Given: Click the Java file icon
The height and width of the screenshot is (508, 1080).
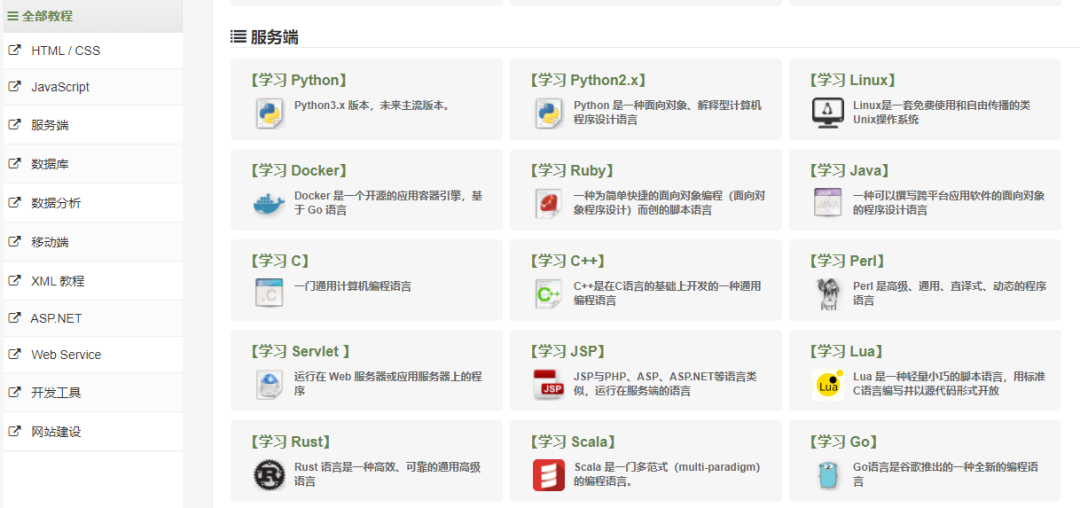Looking at the screenshot, I should 828,204.
